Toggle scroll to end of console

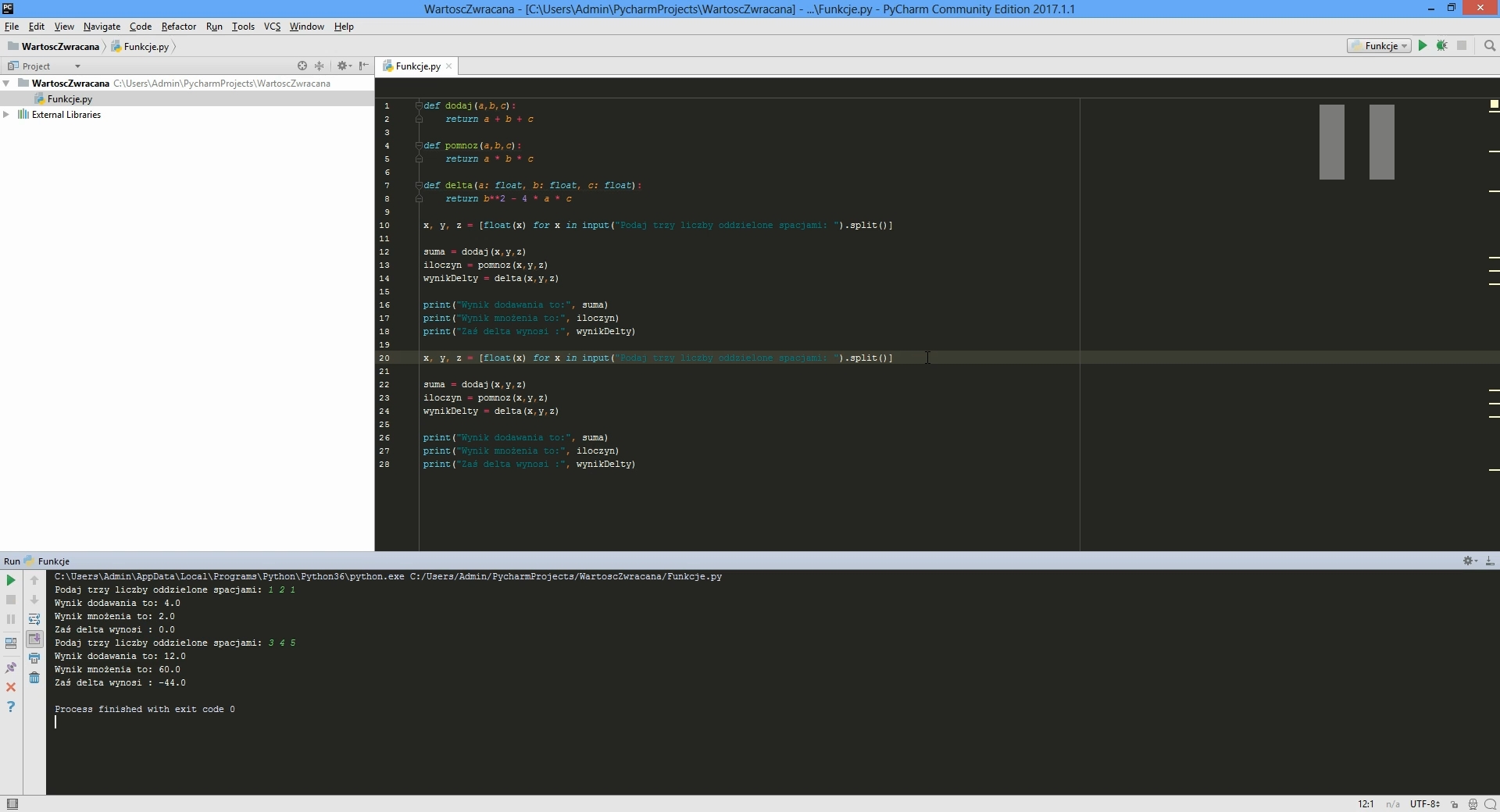tap(34, 639)
